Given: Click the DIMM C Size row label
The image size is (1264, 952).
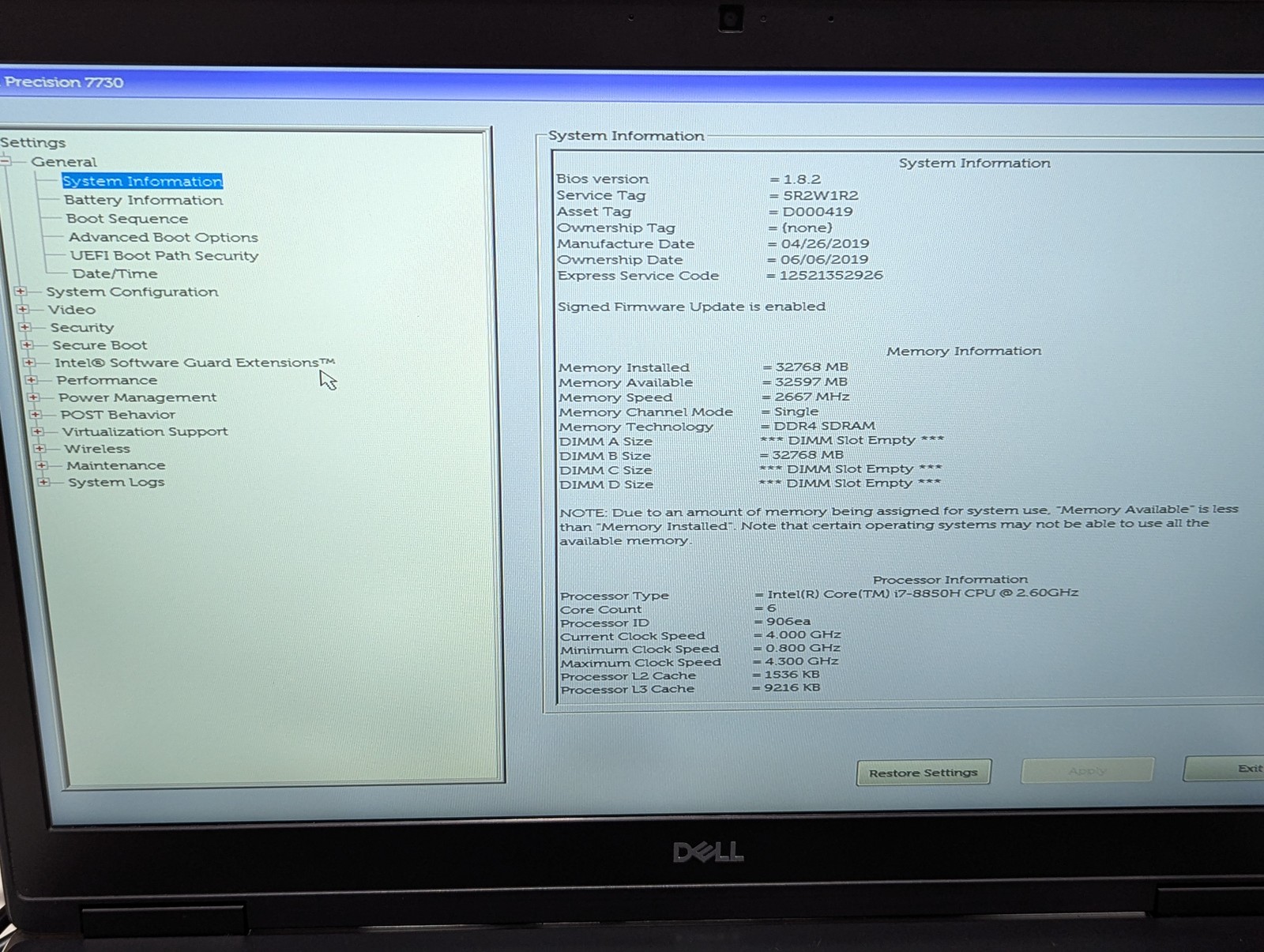Looking at the screenshot, I should pos(606,470).
